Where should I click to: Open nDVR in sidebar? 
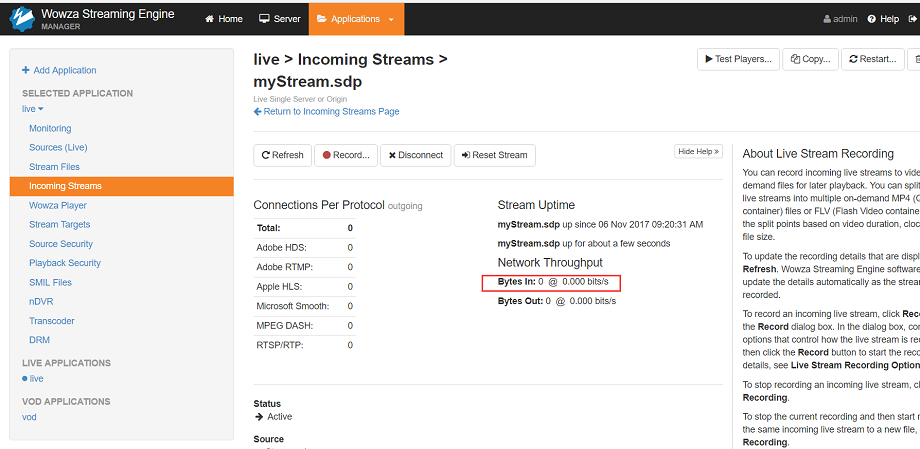point(41,302)
